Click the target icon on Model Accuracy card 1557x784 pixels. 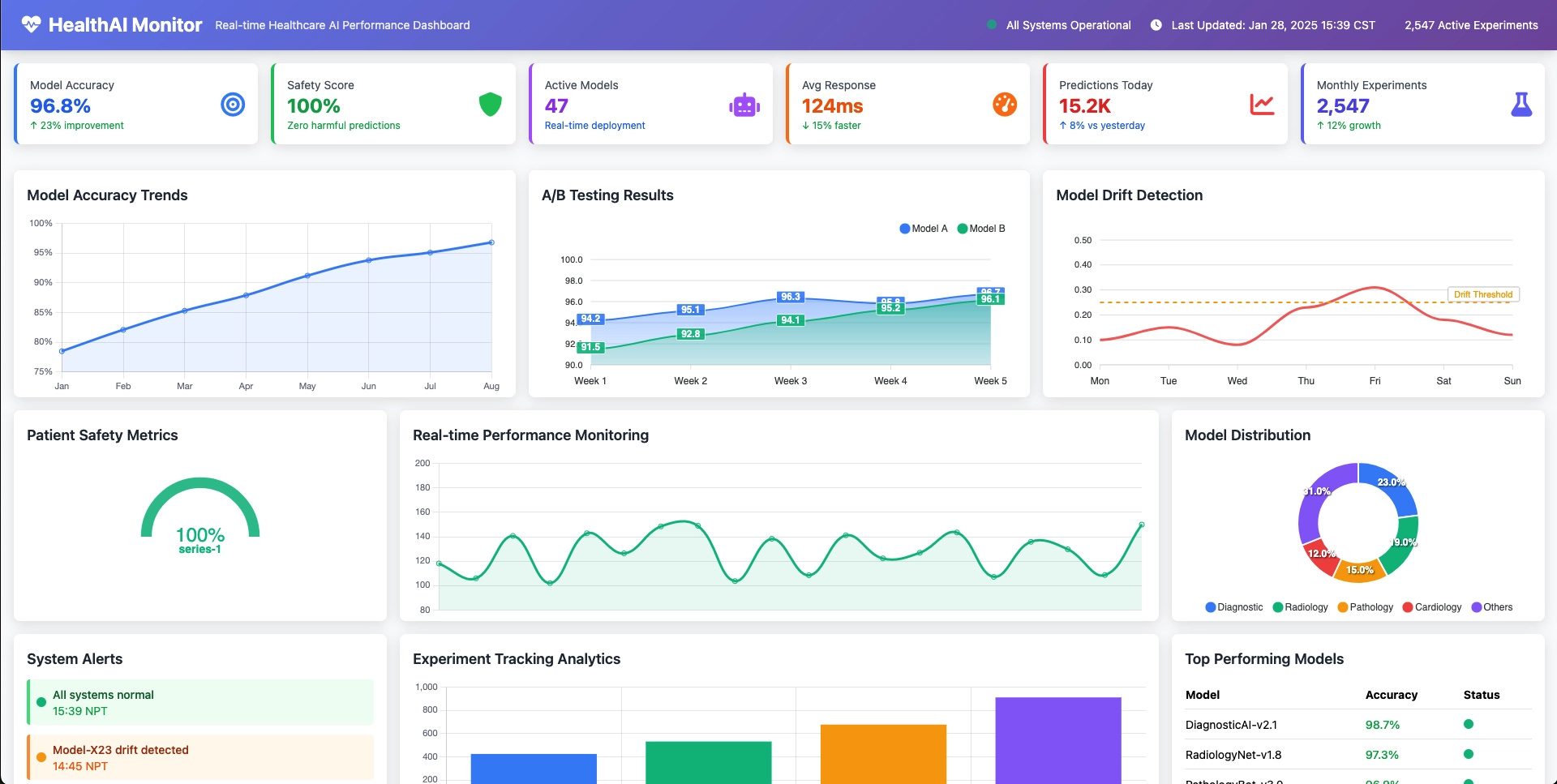(x=233, y=104)
